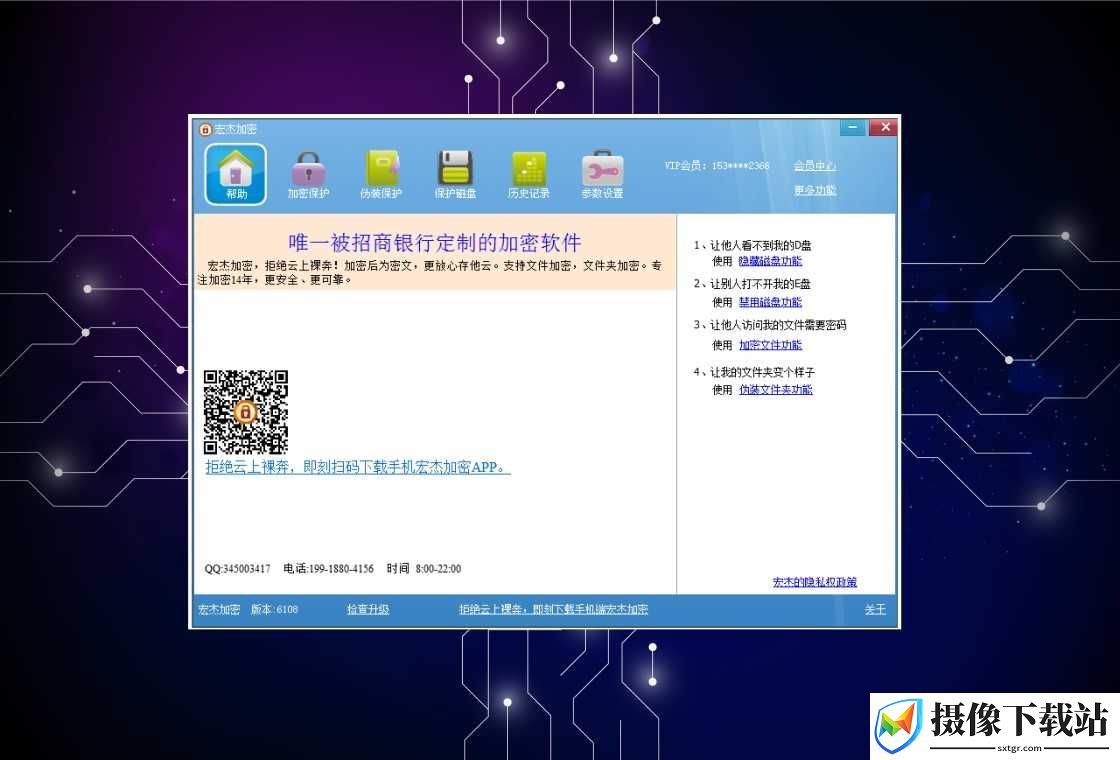The height and width of the screenshot is (760, 1120).
Task: Open 宏杰的隐私权政策 link
Action: coord(815,582)
